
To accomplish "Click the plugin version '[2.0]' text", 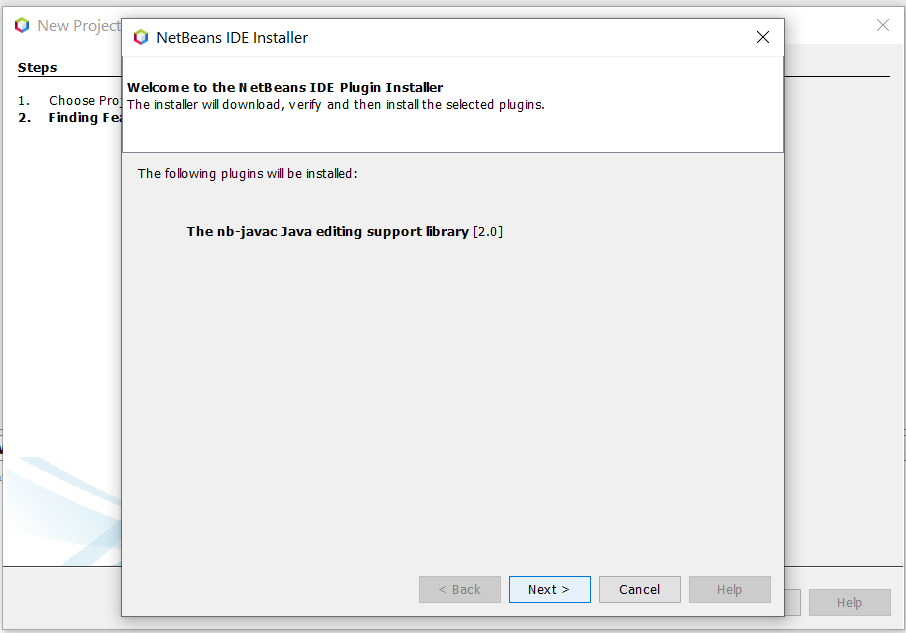I will (488, 232).
